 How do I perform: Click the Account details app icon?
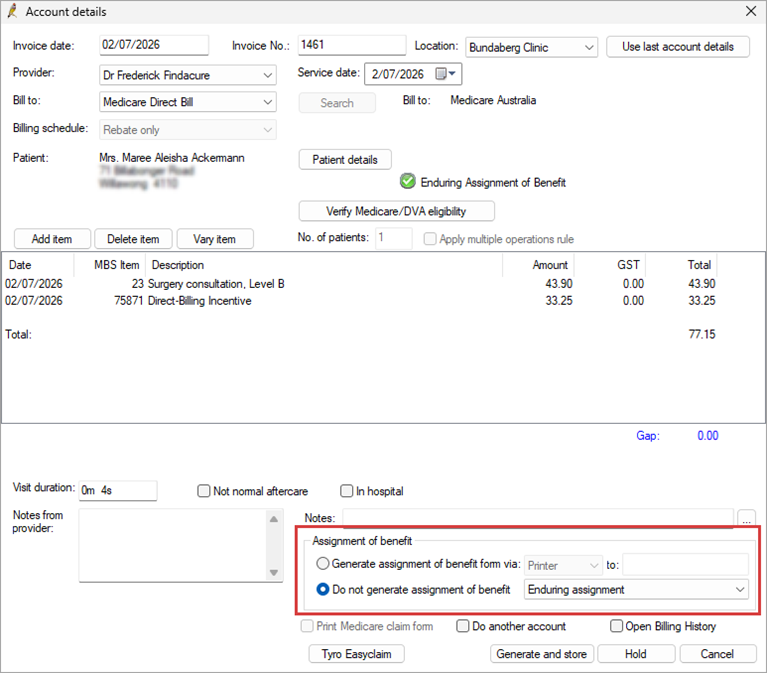click(x=12, y=11)
